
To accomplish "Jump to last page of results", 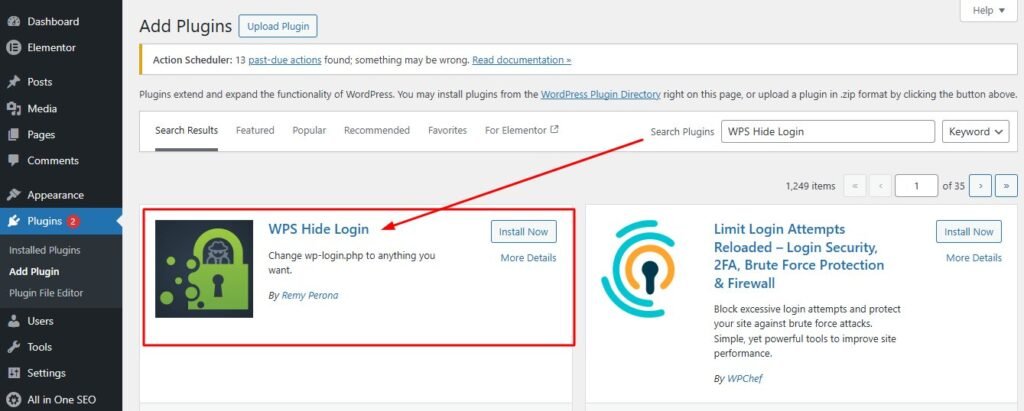I will point(1006,186).
